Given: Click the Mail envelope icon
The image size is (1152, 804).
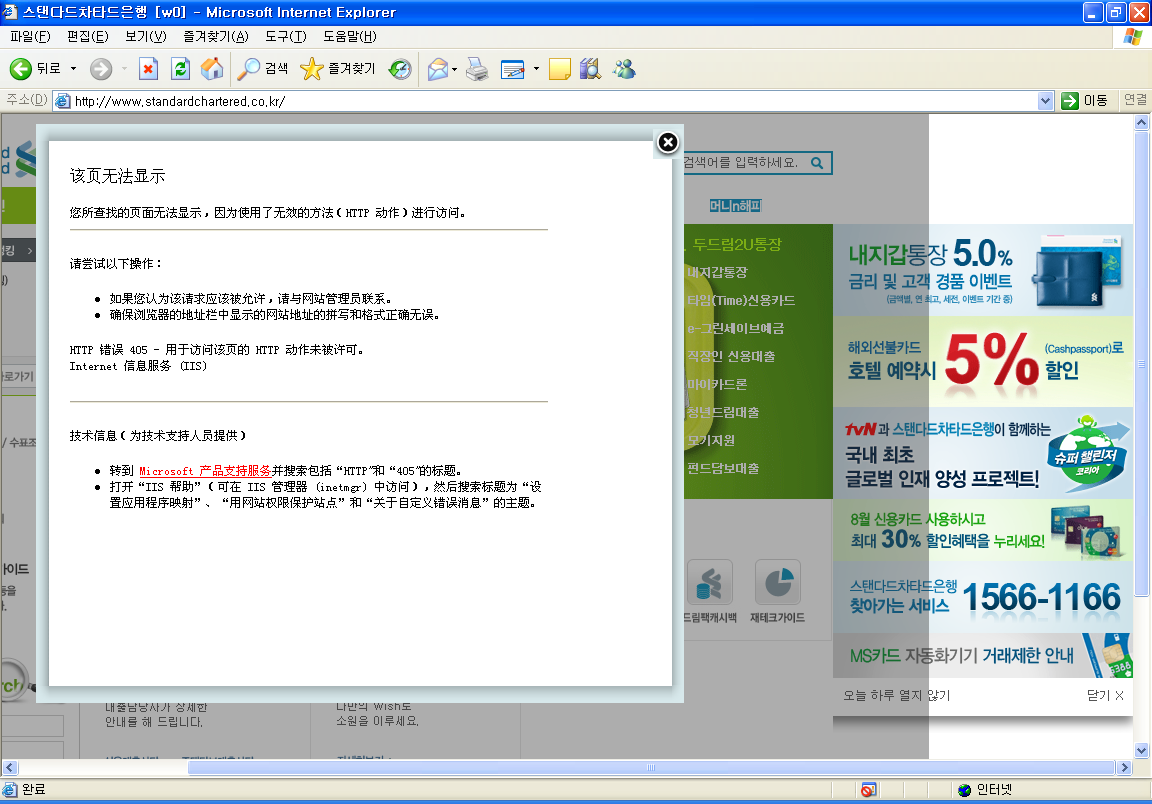Looking at the screenshot, I should tap(438, 69).
